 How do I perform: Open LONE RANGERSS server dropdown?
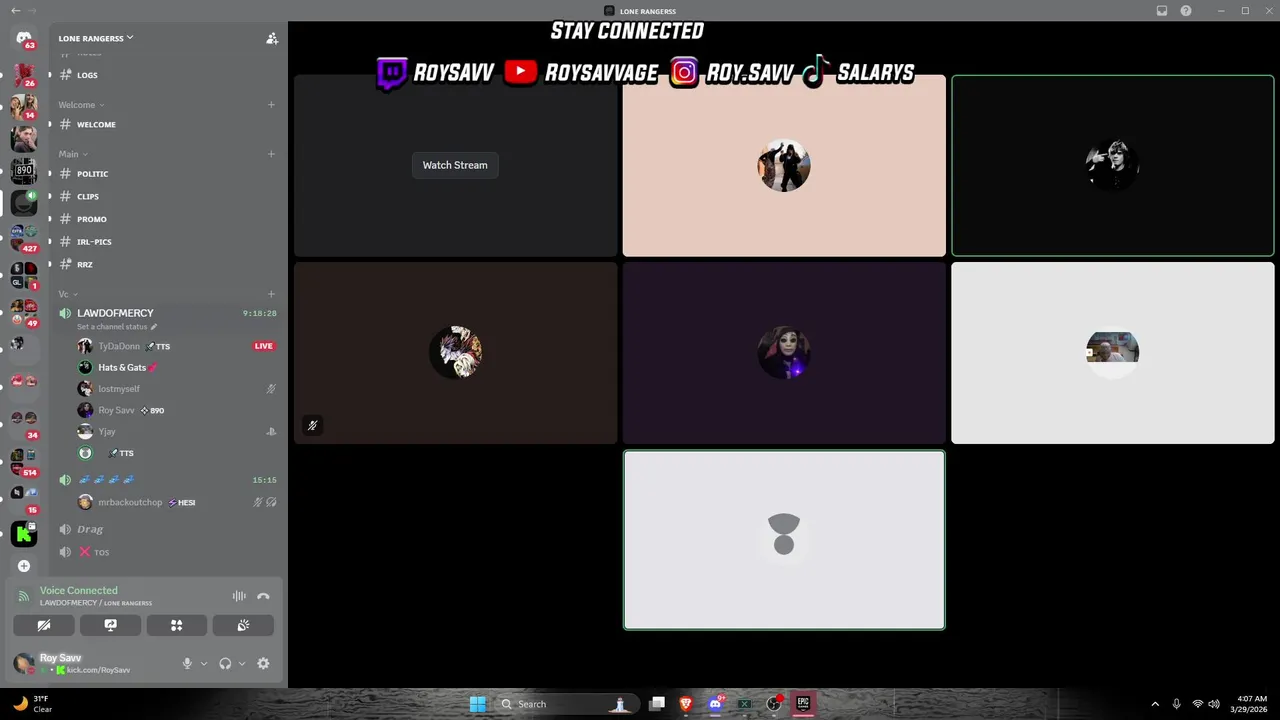click(x=96, y=38)
